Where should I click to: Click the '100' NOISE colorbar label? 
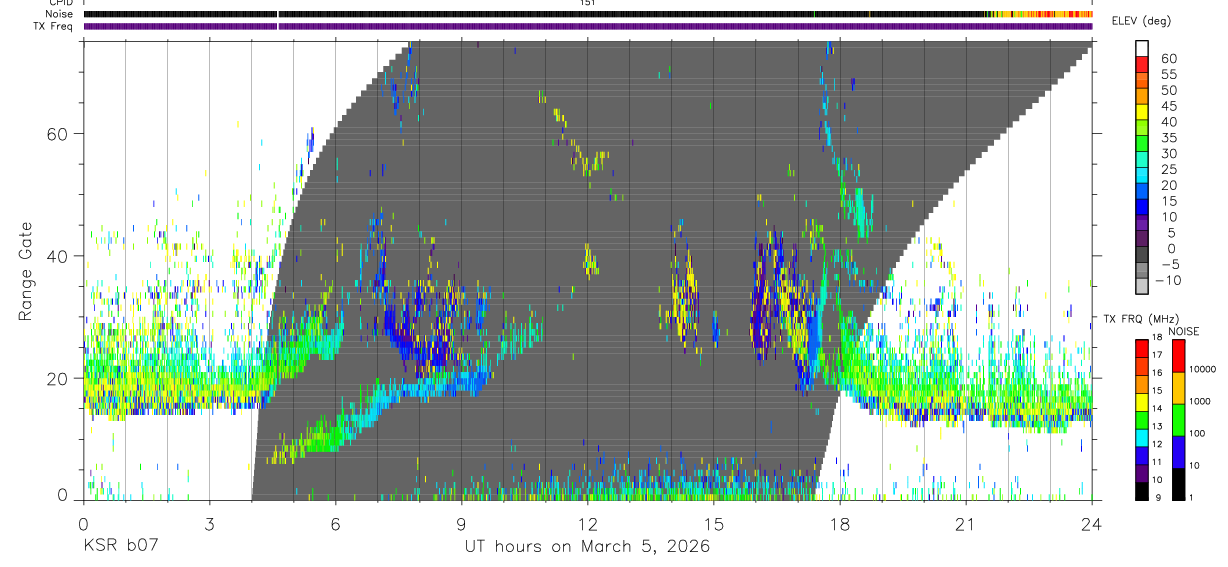click(x=1197, y=433)
